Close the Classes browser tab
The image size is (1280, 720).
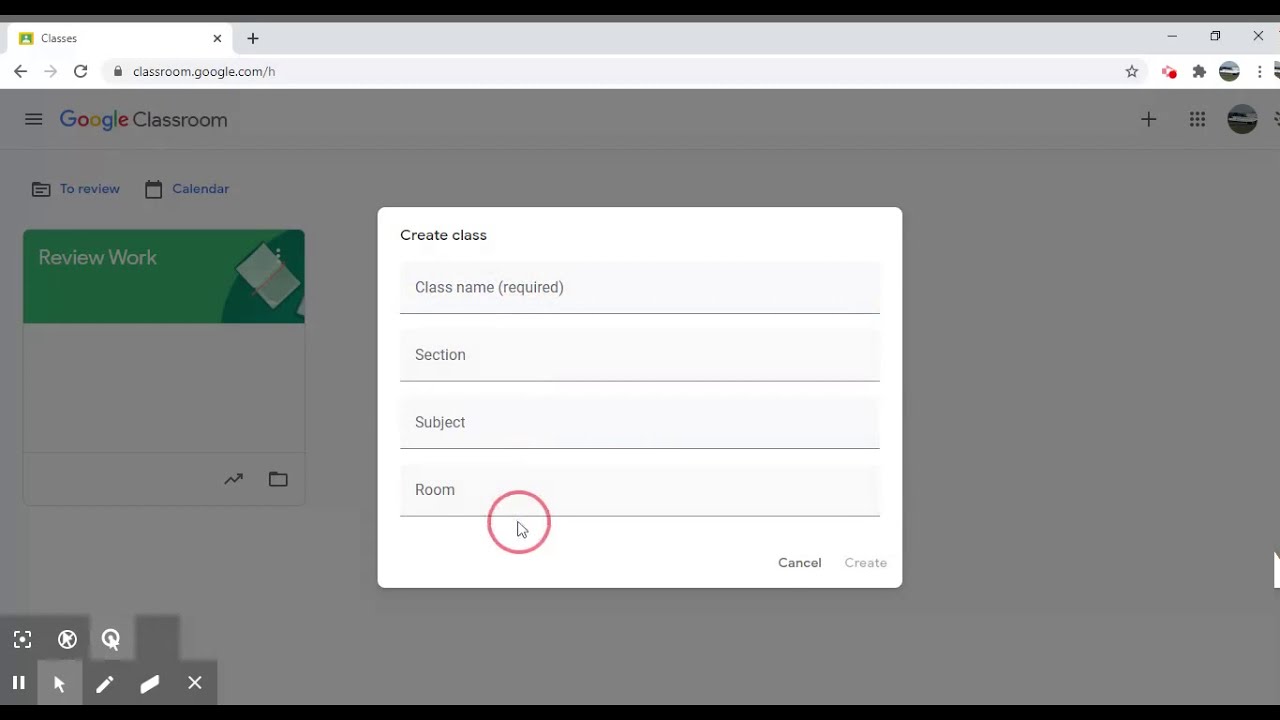(217, 38)
